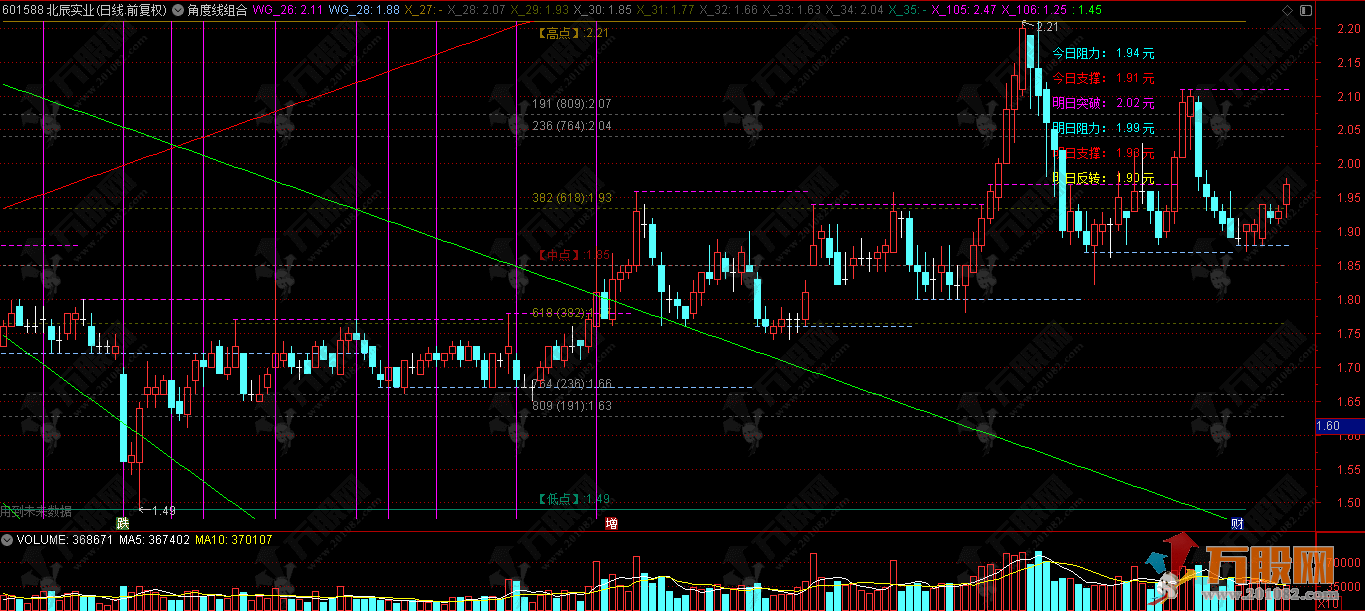The image size is (1365, 611).
Task: Click the 跌 event marker icon
Action: (122, 523)
